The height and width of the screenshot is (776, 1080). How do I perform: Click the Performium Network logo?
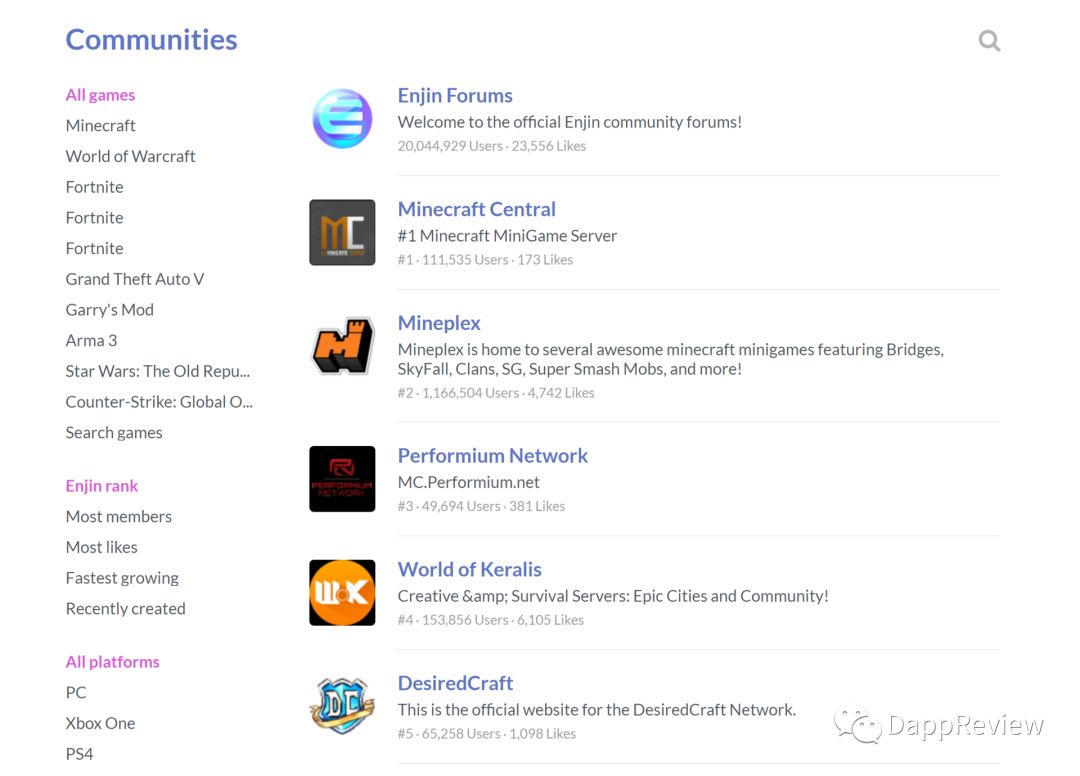coord(342,479)
